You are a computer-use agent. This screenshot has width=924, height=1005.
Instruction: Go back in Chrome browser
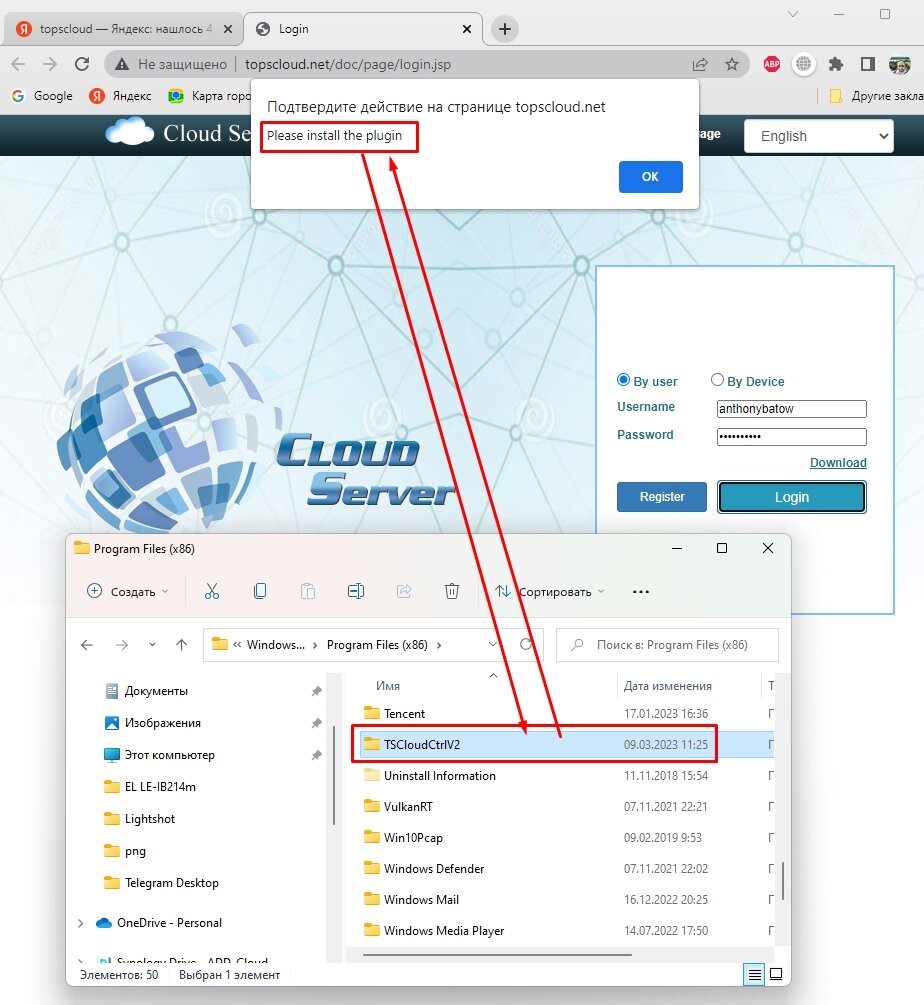point(19,64)
